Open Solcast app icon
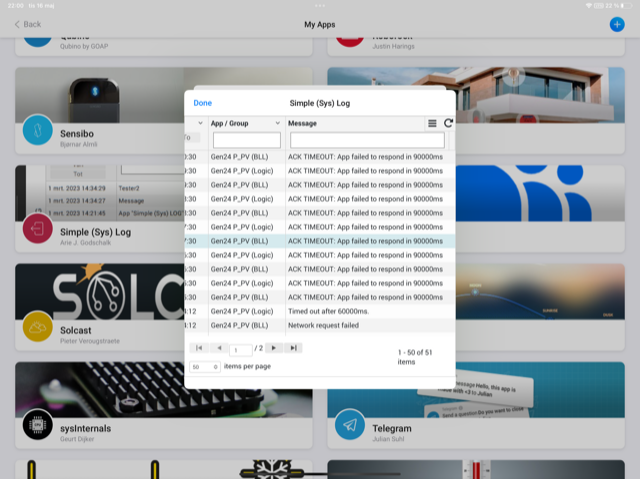Image resolution: width=640 pixels, height=479 pixels. pyautogui.click(x=38, y=327)
